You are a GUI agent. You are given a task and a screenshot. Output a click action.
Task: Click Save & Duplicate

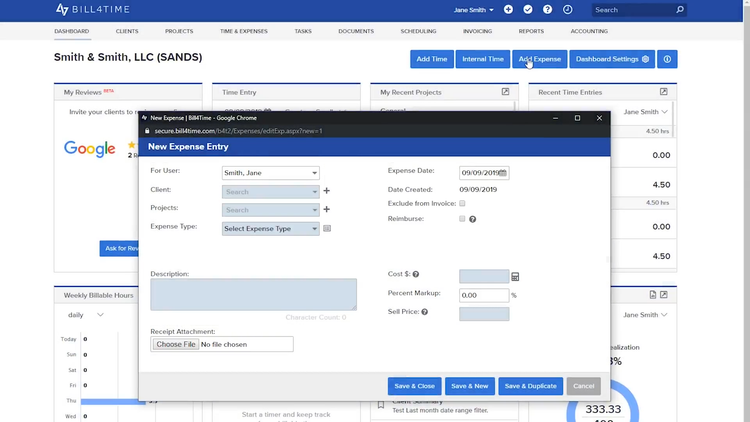(x=530, y=386)
